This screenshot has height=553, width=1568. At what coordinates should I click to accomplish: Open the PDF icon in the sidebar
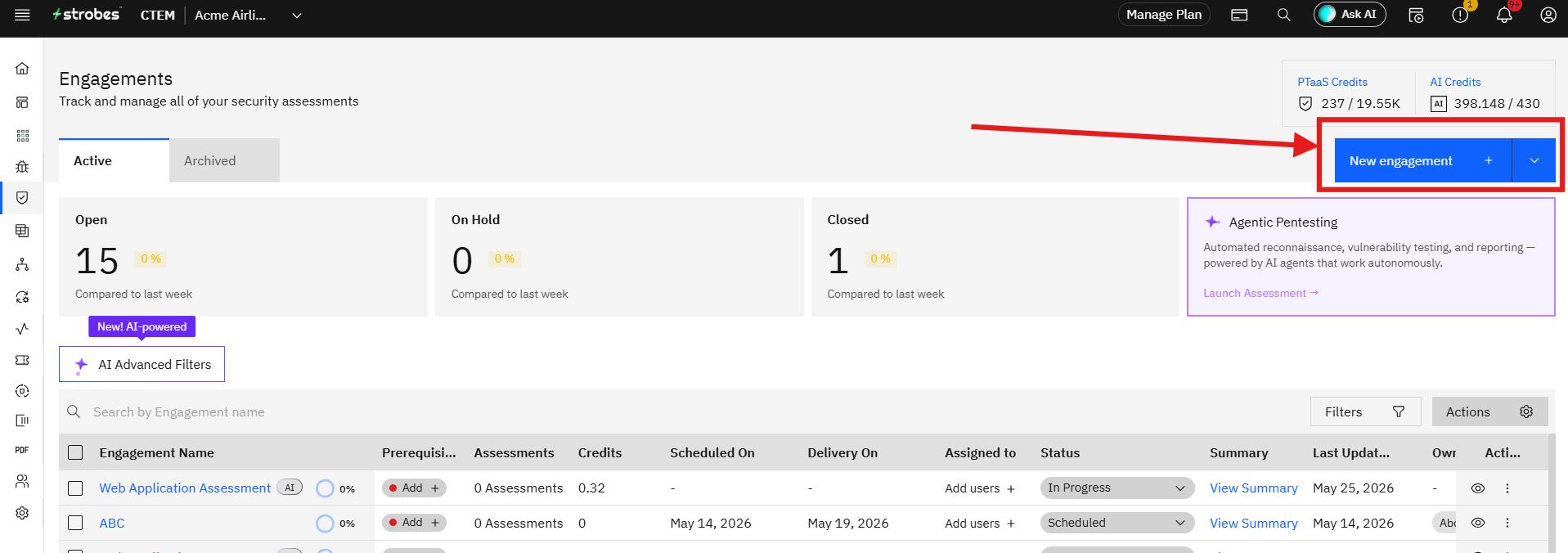click(22, 450)
